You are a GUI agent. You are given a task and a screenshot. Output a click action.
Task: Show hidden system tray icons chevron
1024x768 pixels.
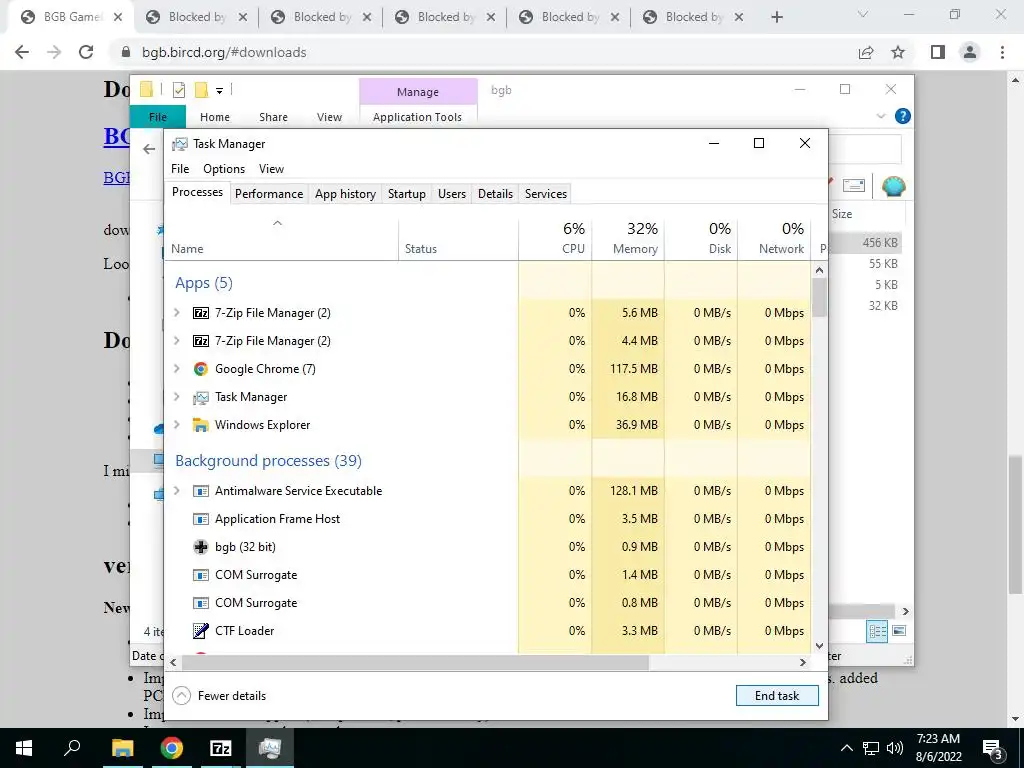846,748
